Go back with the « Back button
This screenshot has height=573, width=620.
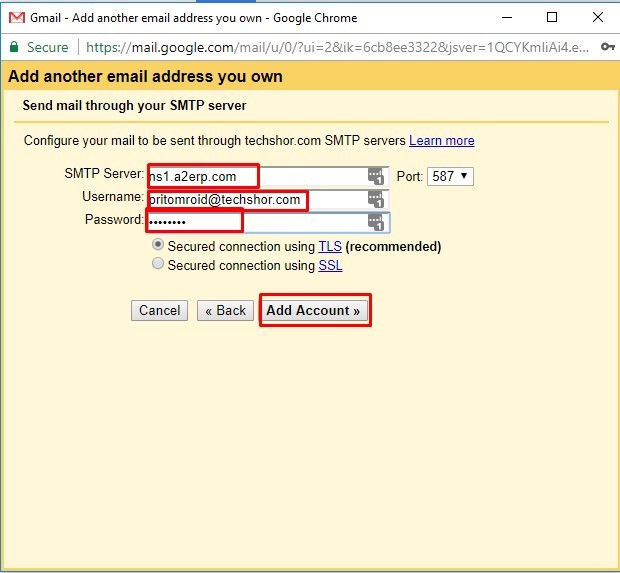tap(225, 310)
